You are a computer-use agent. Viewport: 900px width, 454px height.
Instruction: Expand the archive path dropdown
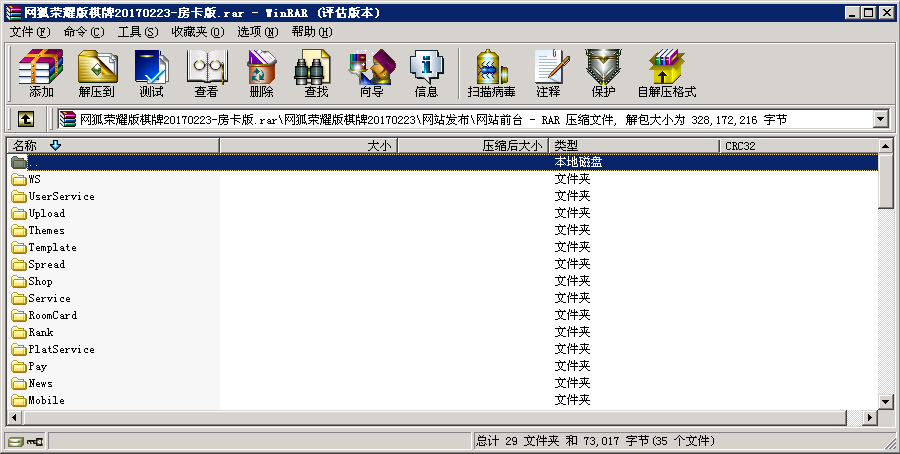tap(880, 119)
